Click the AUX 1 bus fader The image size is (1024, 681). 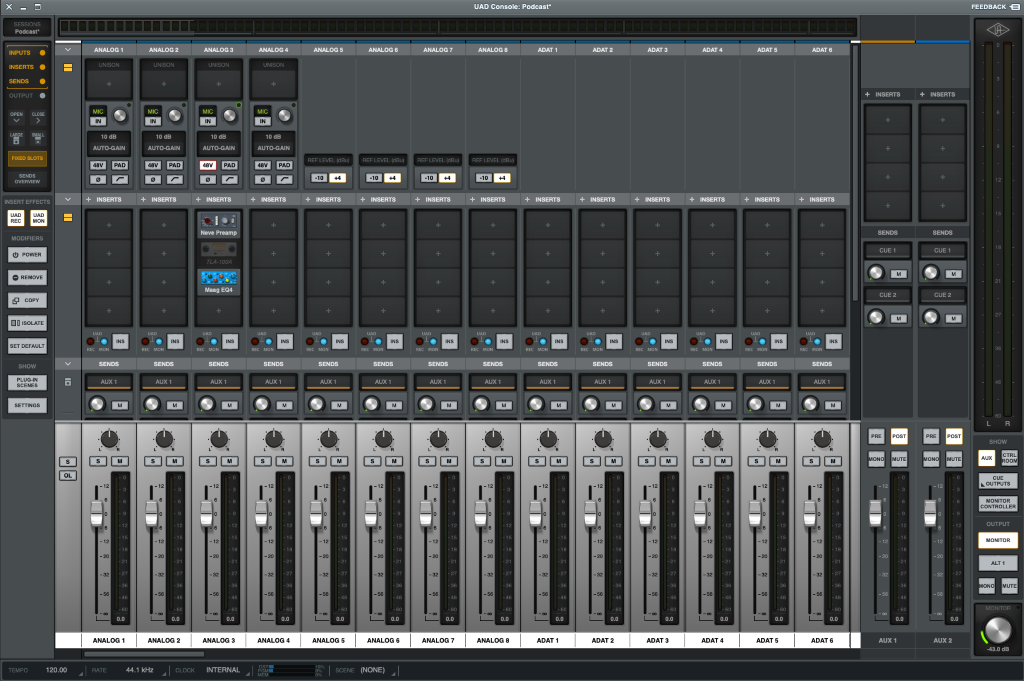[x=876, y=512]
